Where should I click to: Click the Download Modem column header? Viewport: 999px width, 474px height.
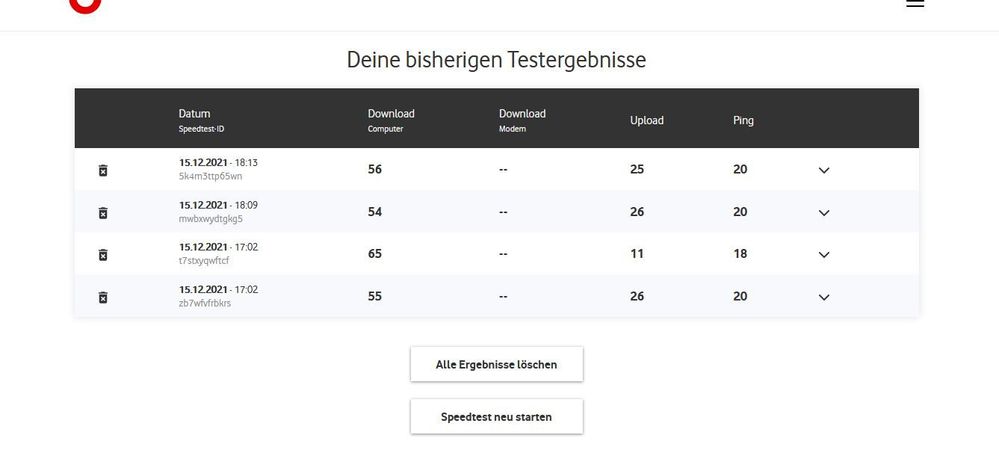click(x=522, y=114)
